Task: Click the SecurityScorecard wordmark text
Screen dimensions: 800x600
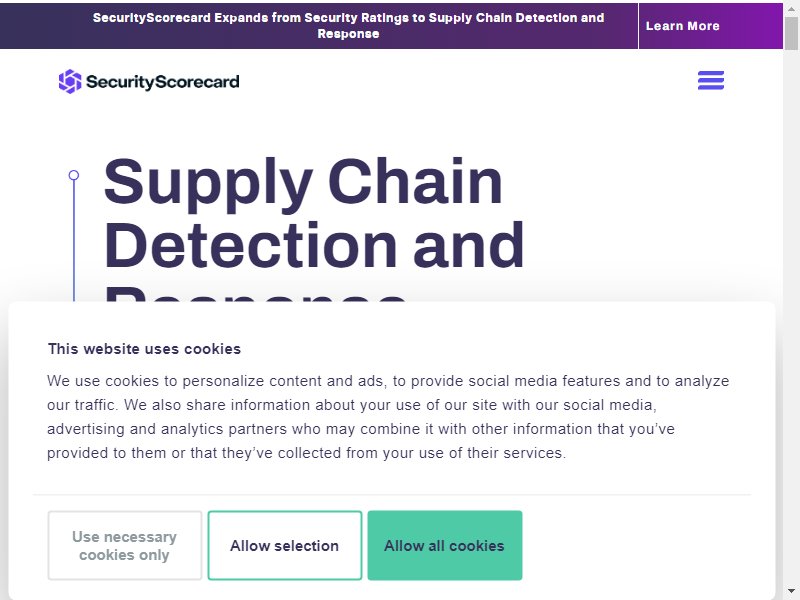Action: coord(163,82)
